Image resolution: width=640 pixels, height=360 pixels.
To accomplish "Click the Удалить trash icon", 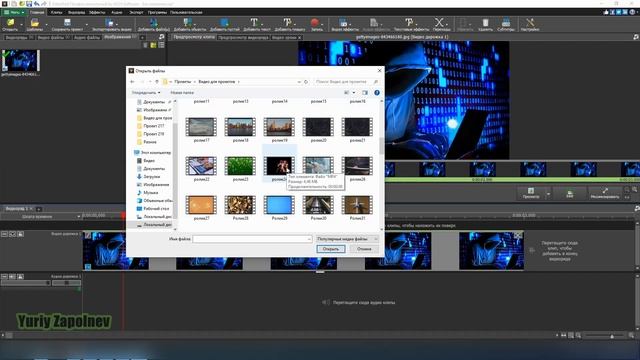I will [x=485, y=24].
